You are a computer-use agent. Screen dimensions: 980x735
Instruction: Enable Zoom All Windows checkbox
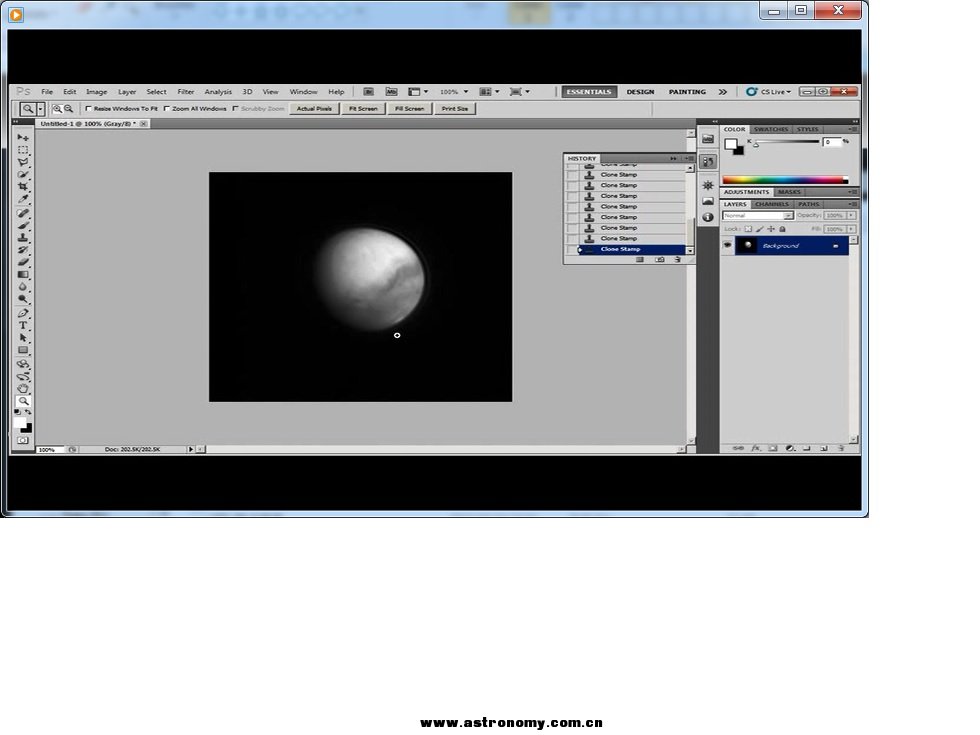click(x=167, y=109)
